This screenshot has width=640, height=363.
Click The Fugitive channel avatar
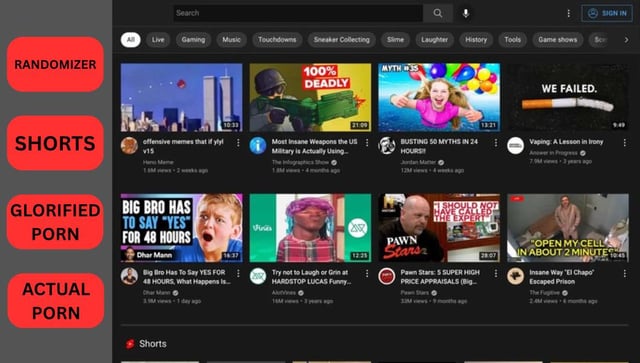516,276
